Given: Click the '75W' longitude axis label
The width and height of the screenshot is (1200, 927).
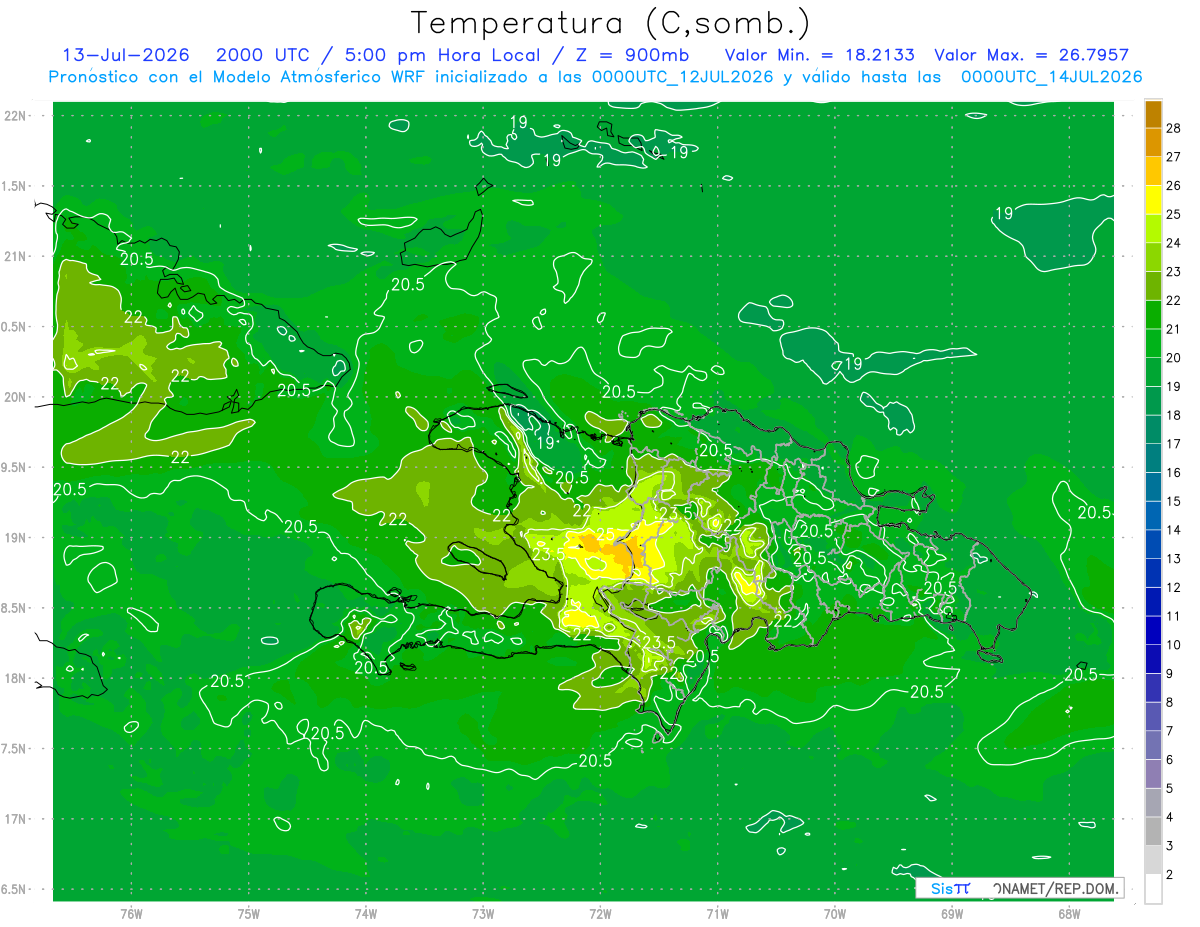Looking at the screenshot, I should 248,914.
